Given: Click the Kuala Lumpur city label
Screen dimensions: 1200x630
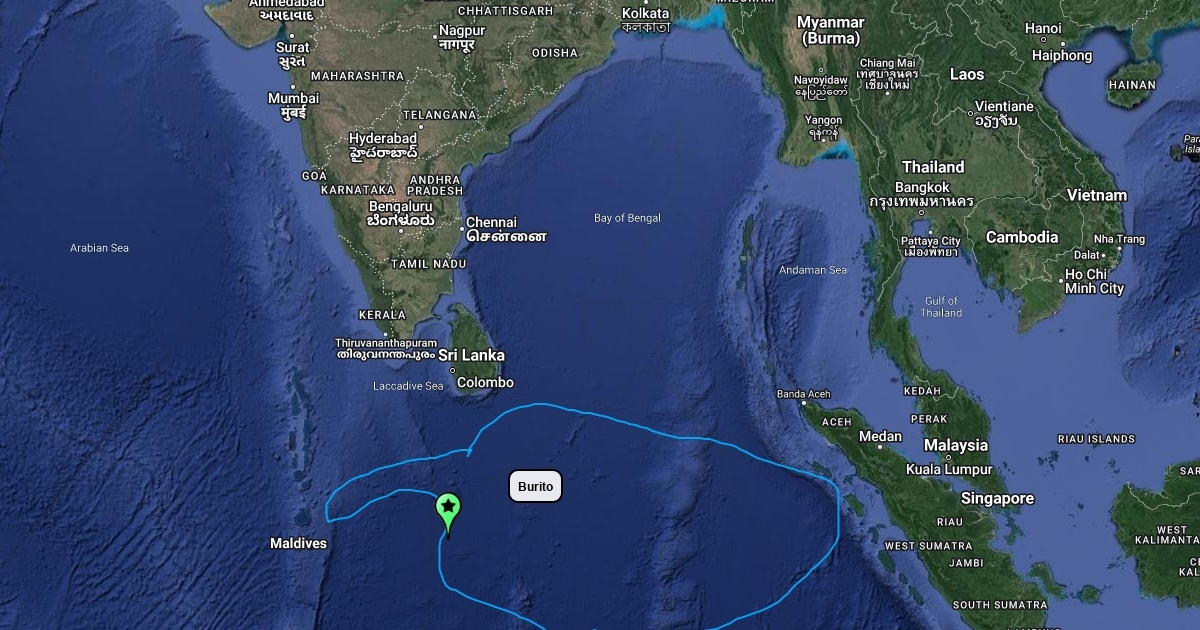Looking at the screenshot, I should (x=948, y=469).
